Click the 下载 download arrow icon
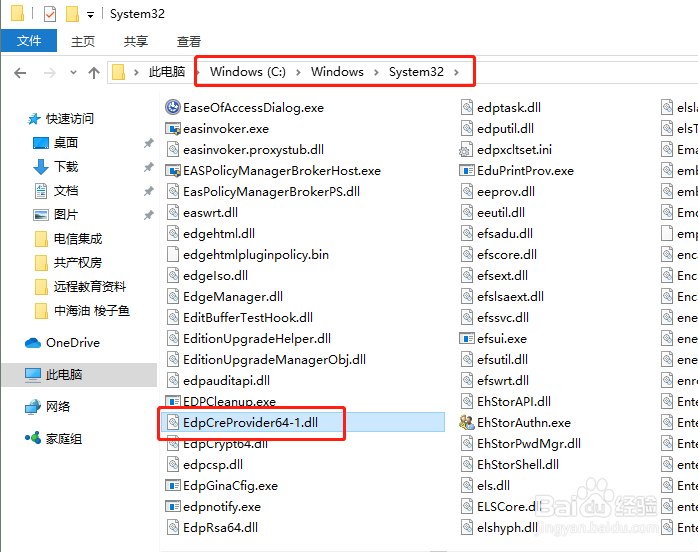The width and height of the screenshot is (698, 552). coord(41,167)
